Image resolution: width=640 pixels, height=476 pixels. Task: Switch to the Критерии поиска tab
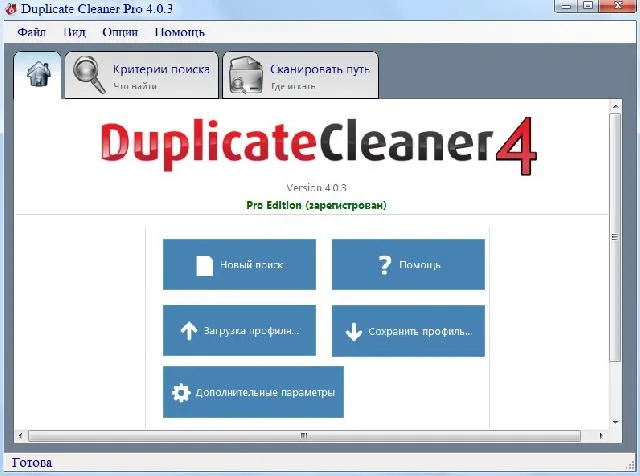(142, 75)
